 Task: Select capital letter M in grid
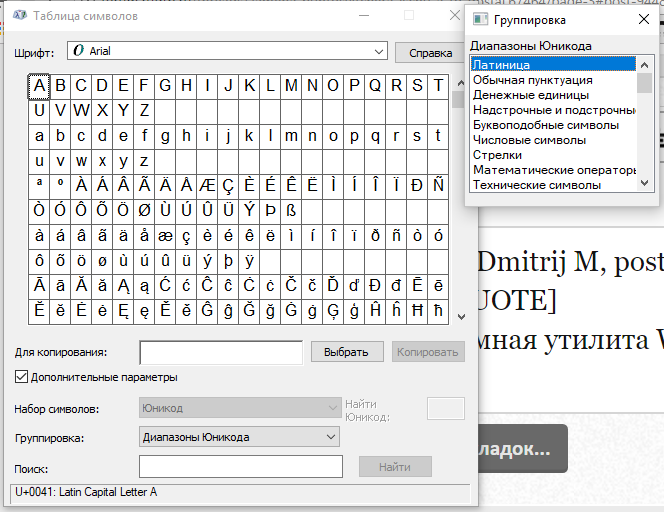tap(291, 86)
